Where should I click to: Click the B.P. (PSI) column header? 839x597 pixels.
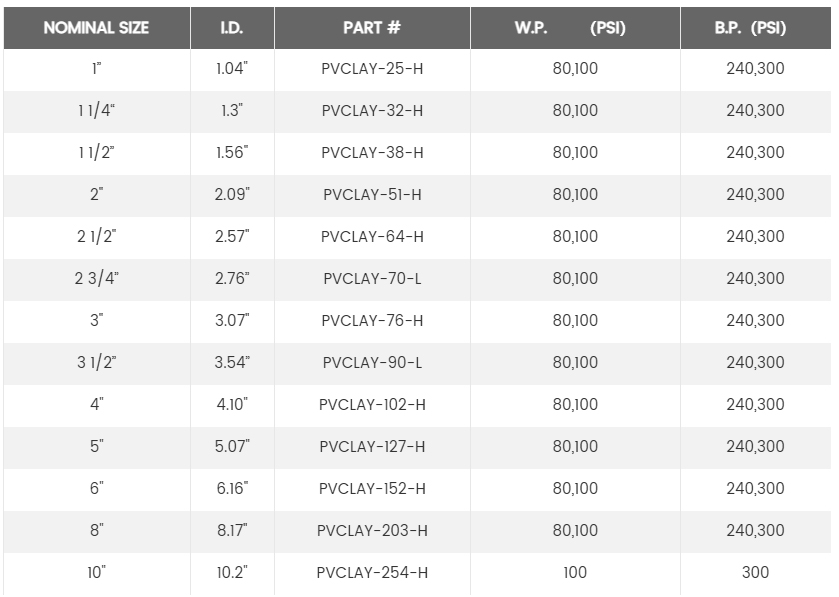pos(756,28)
